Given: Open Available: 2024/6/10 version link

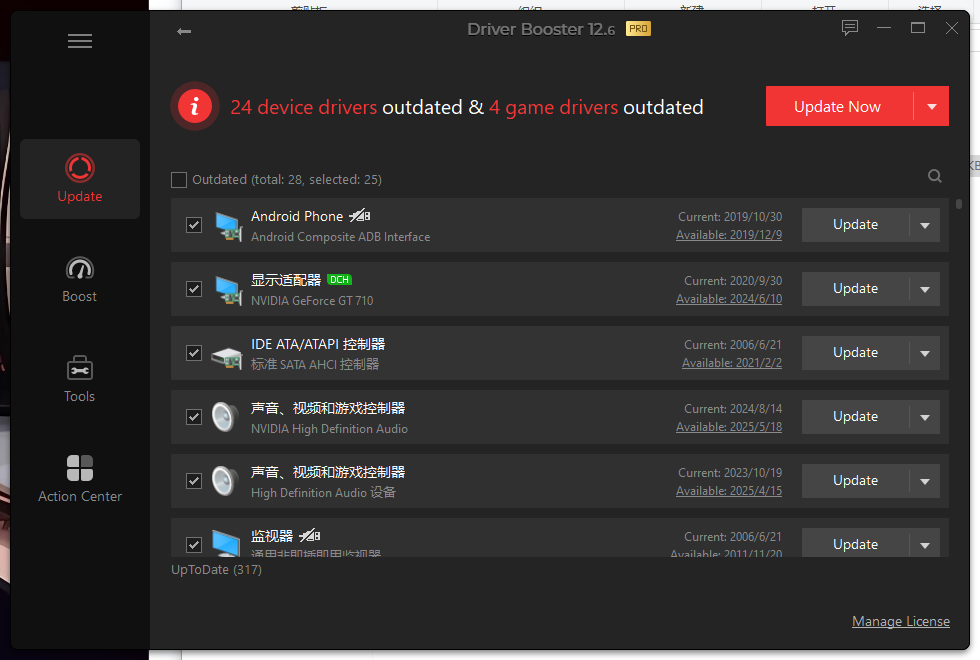Looking at the screenshot, I should 729,299.
